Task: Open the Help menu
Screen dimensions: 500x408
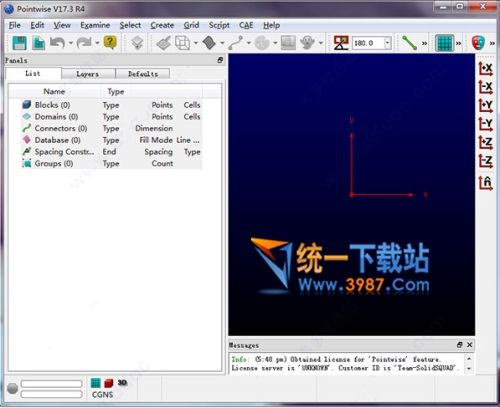Action: click(x=271, y=25)
